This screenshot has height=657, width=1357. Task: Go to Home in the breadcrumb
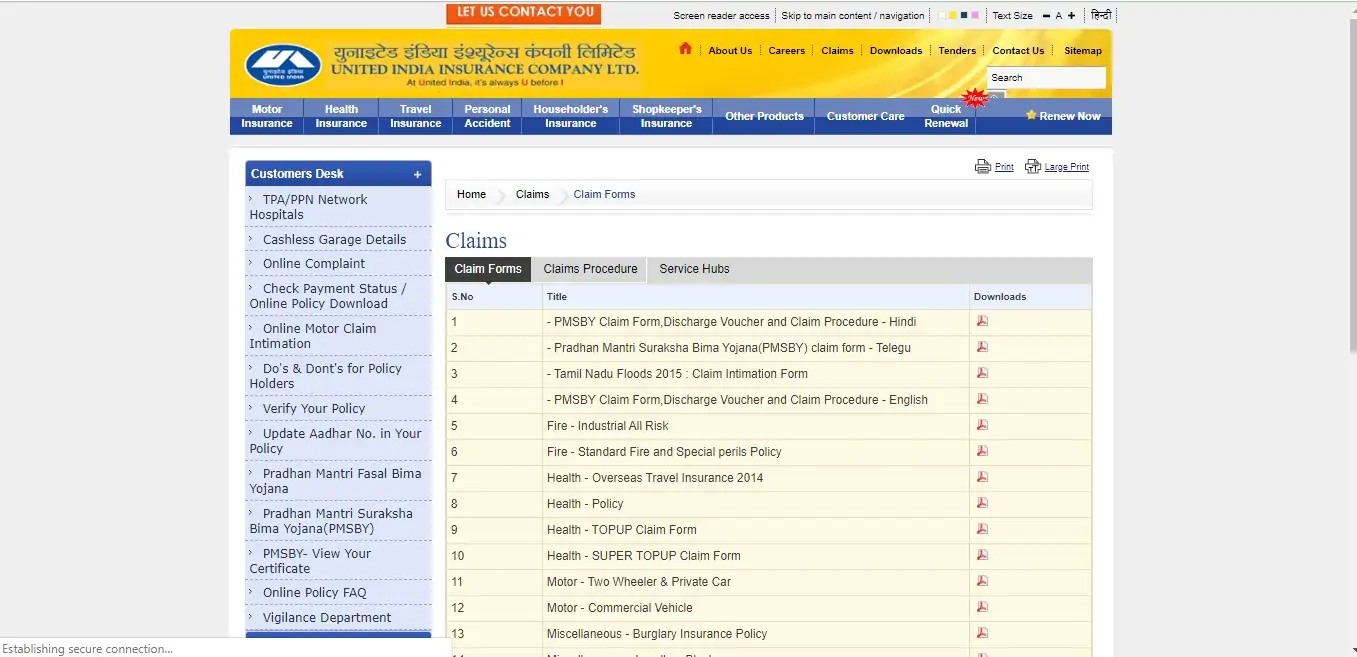(x=471, y=194)
